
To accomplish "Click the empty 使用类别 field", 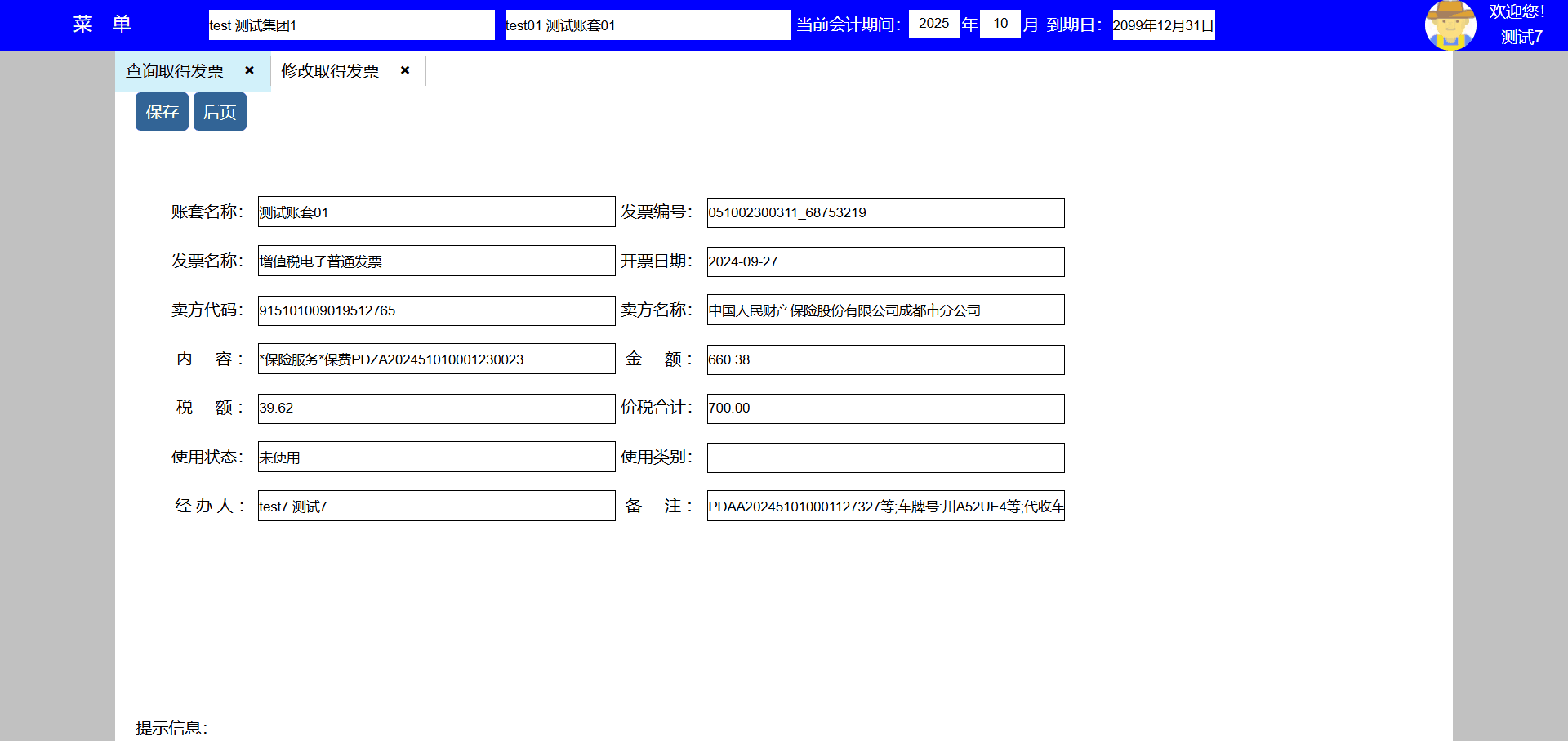I will click(885, 458).
